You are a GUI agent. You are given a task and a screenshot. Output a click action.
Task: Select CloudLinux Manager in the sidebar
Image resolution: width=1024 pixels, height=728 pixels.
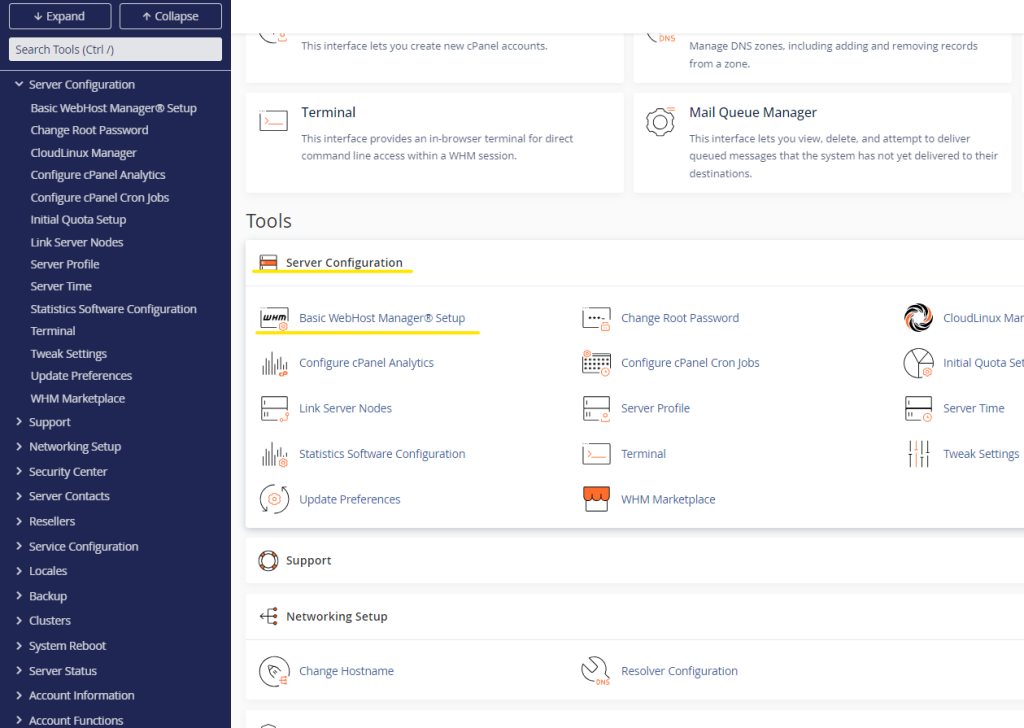point(83,153)
